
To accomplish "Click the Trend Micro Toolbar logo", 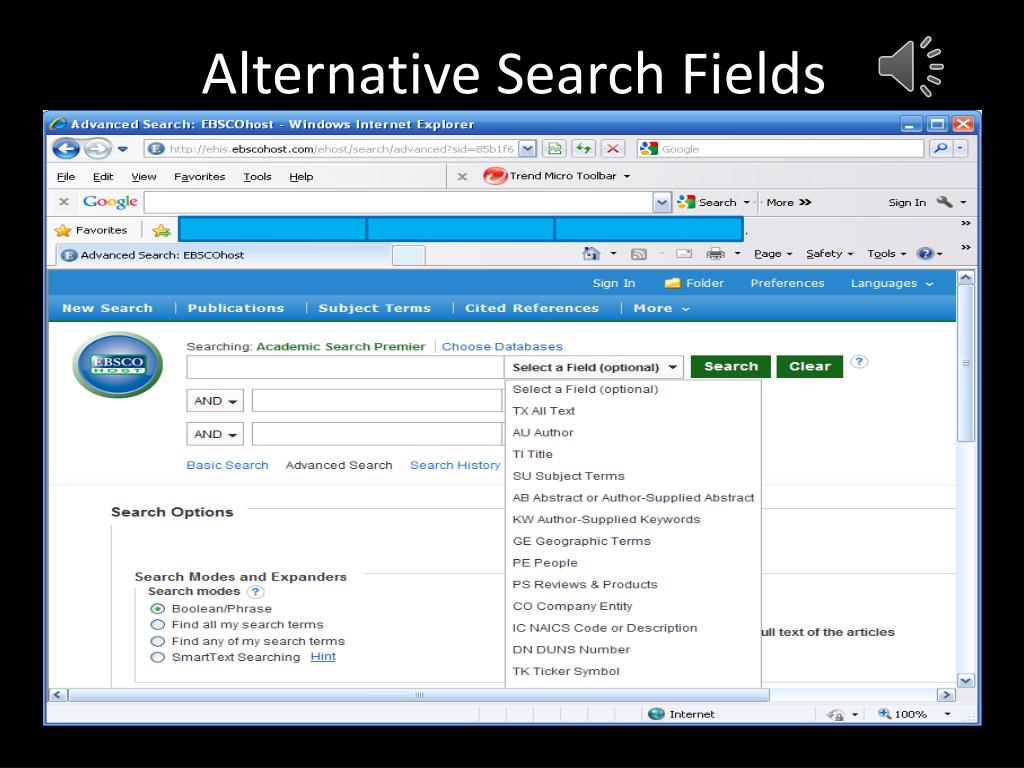I will pyautogui.click(x=495, y=176).
